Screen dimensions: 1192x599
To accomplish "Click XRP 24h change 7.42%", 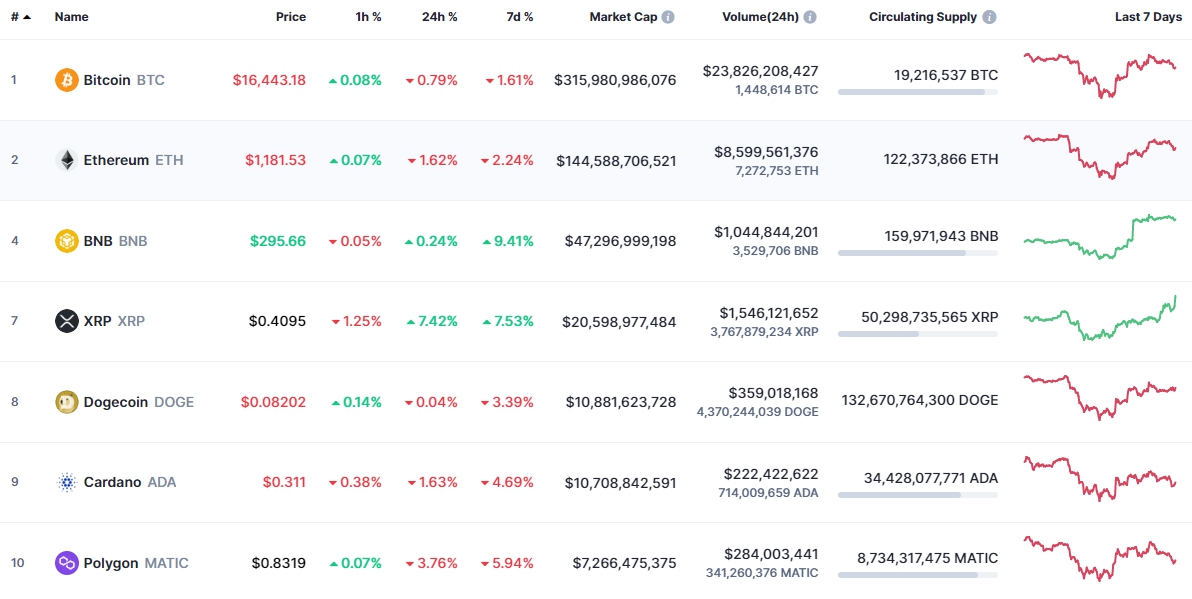I will [x=432, y=321].
